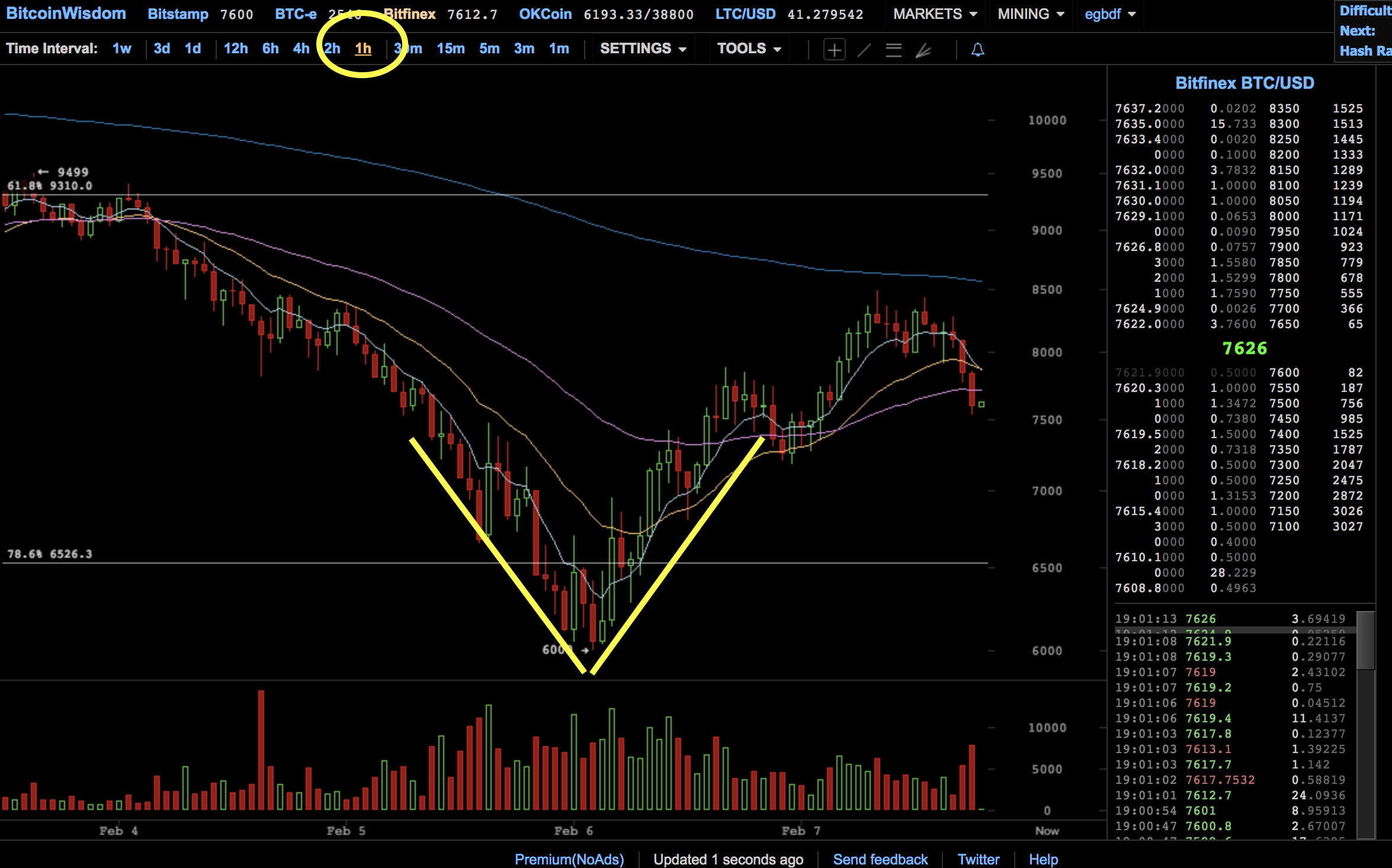Set time interval to 15m
1392x868 pixels.
click(x=451, y=49)
